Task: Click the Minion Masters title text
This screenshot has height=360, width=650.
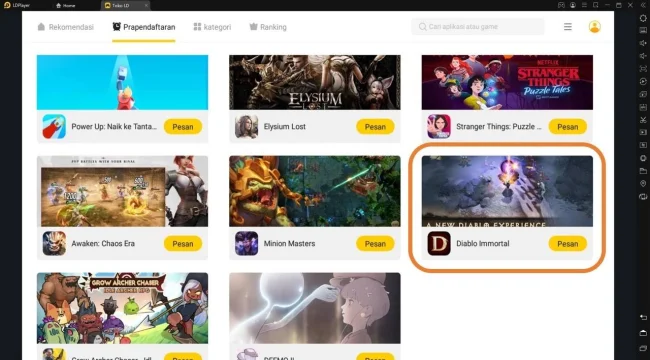Action: (289, 243)
